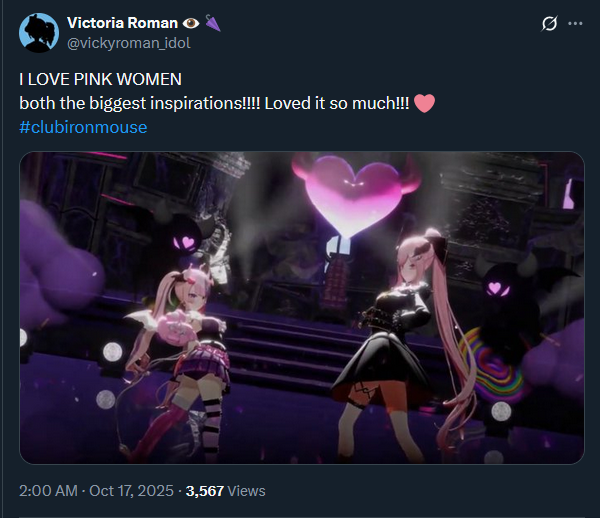This screenshot has height=518, width=600.
Task: Open the three-dot More options menu
Action: [x=575, y=23]
